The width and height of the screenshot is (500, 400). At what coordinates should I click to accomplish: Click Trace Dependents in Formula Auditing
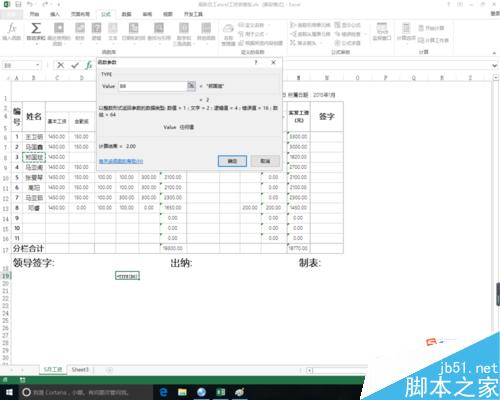coord(310,34)
